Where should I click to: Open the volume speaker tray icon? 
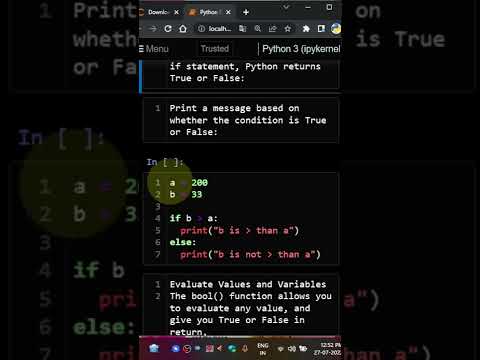pos(292,349)
